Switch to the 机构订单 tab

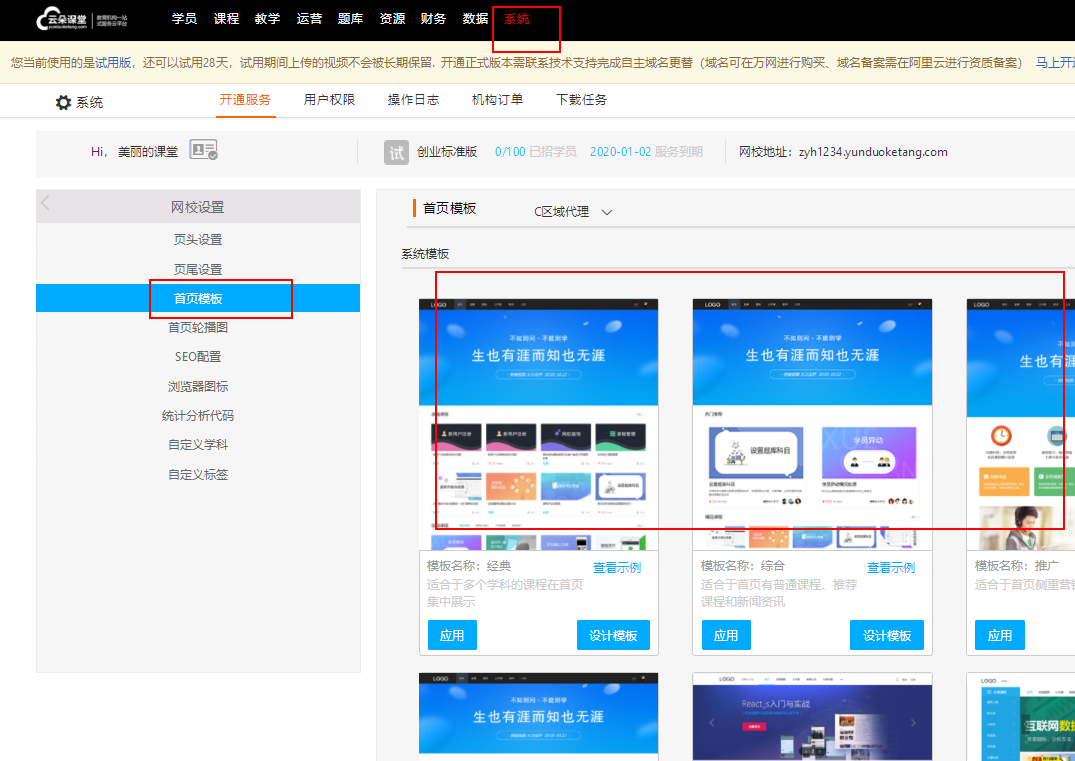pos(497,100)
